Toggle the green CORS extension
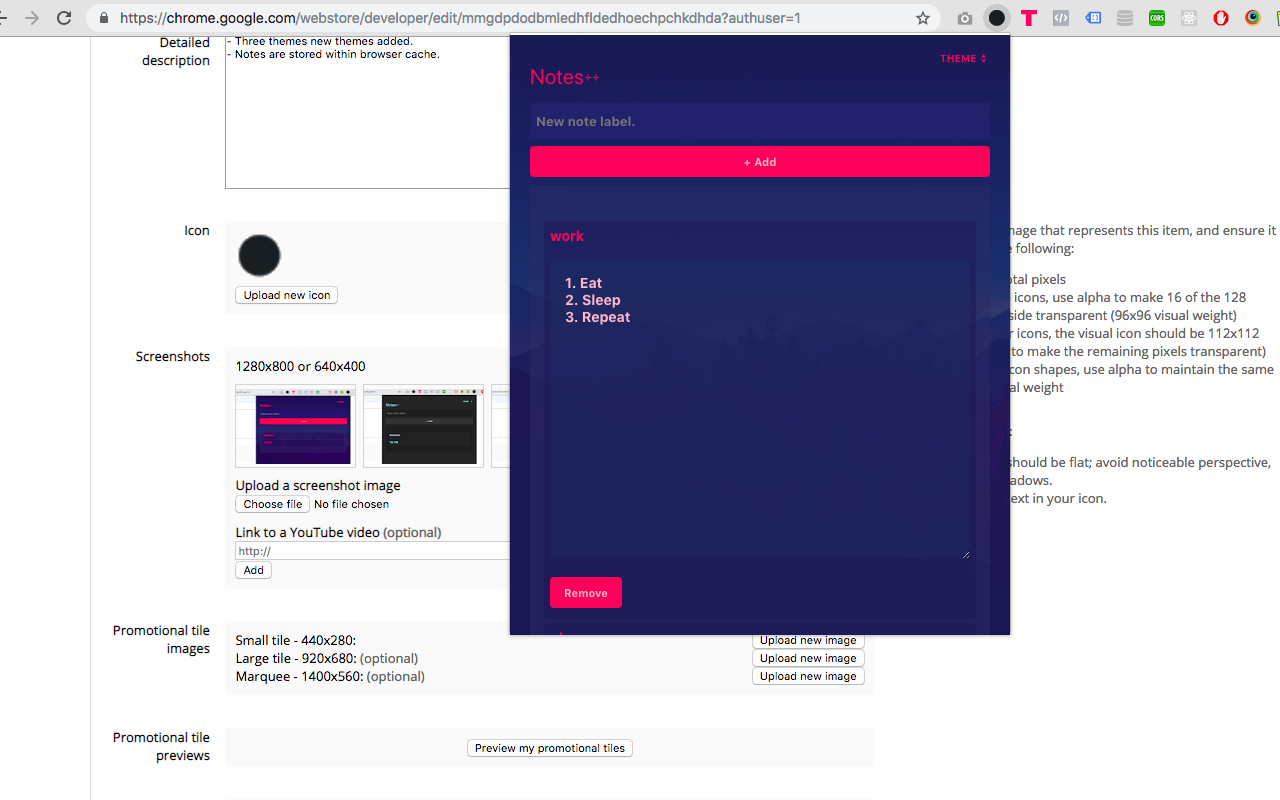The width and height of the screenshot is (1280, 800). [x=1157, y=18]
